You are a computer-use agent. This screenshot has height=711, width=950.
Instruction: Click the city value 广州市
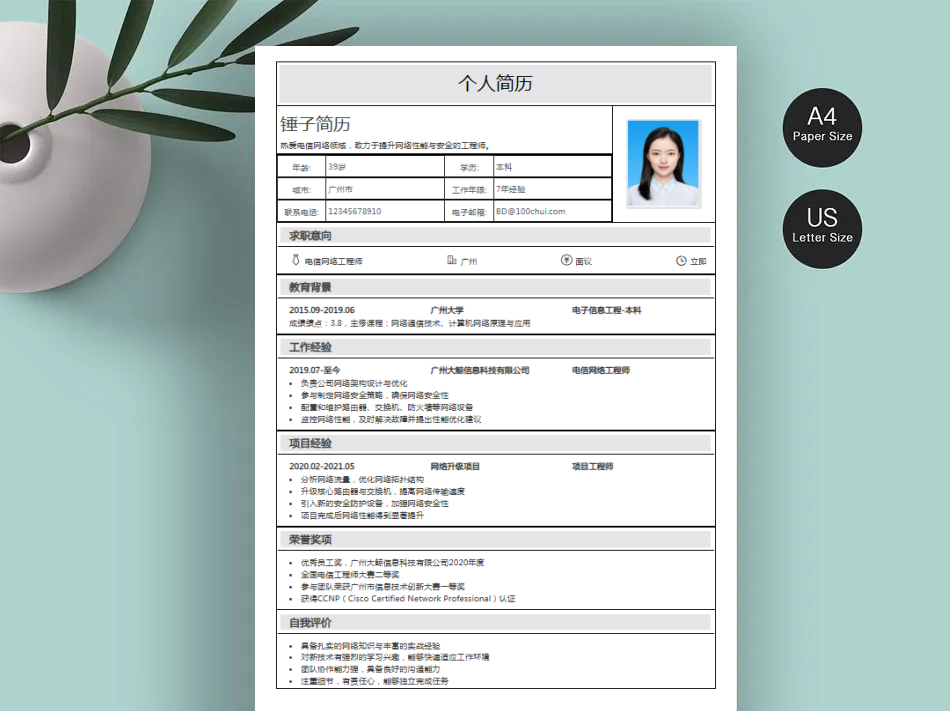[x=340, y=189]
